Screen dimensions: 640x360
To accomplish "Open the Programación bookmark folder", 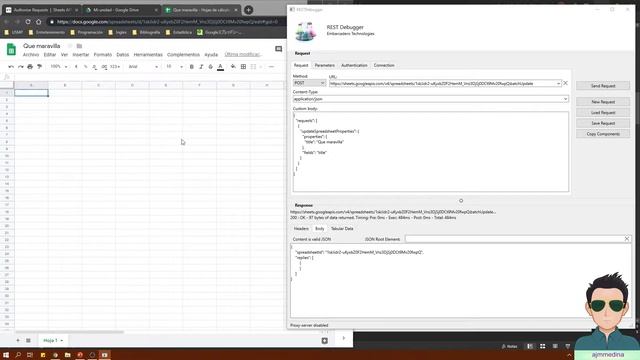I will (x=87, y=32).
